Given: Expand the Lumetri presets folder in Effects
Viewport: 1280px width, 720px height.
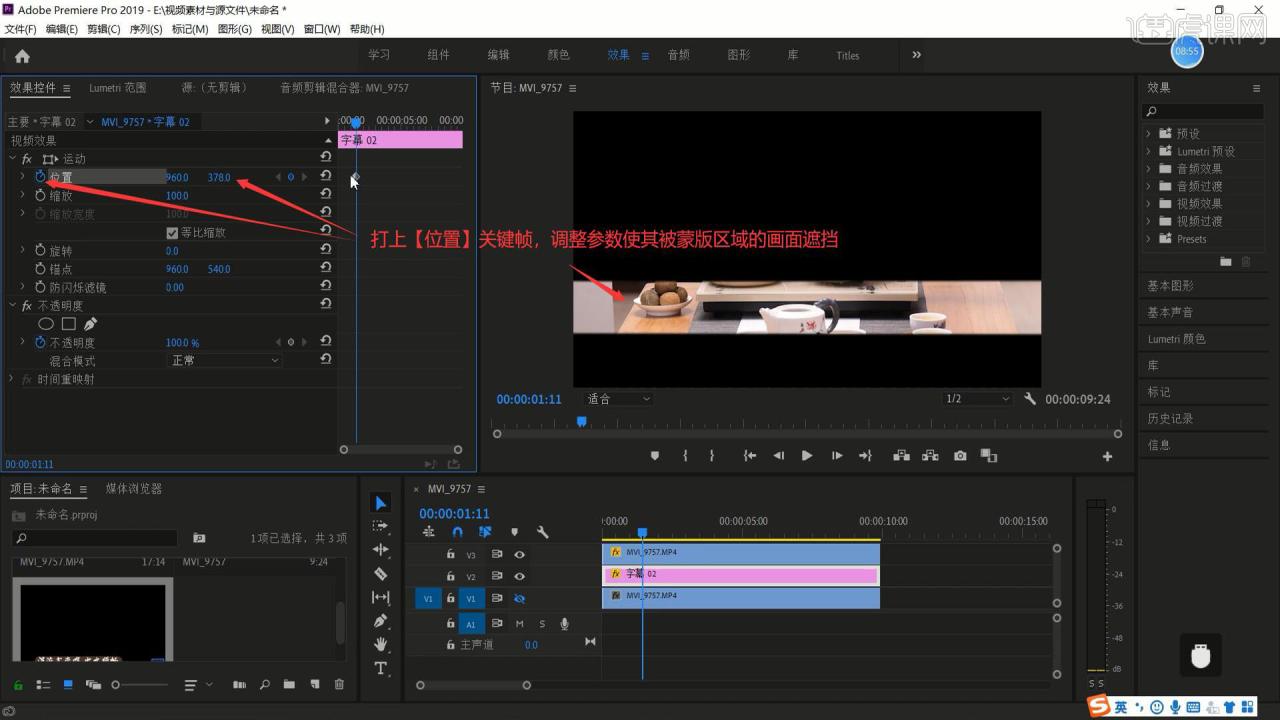Looking at the screenshot, I should [x=1148, y=151].
